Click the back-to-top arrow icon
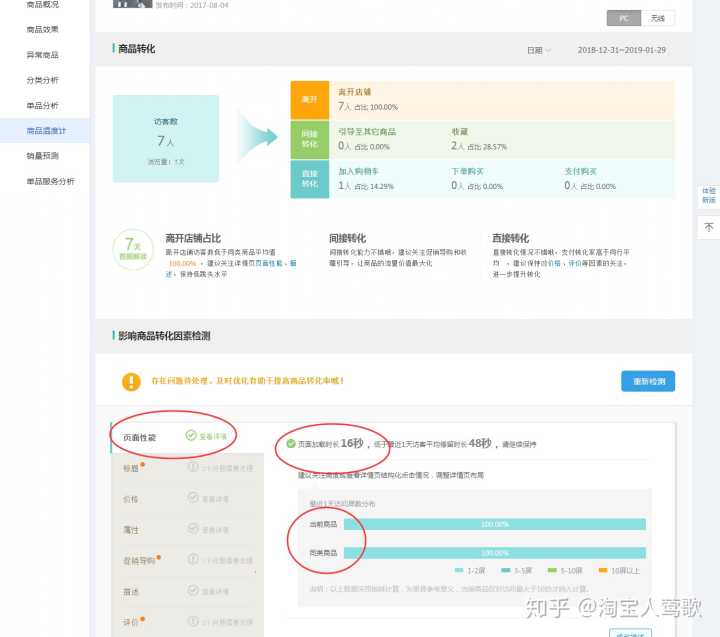 (709, 227)
